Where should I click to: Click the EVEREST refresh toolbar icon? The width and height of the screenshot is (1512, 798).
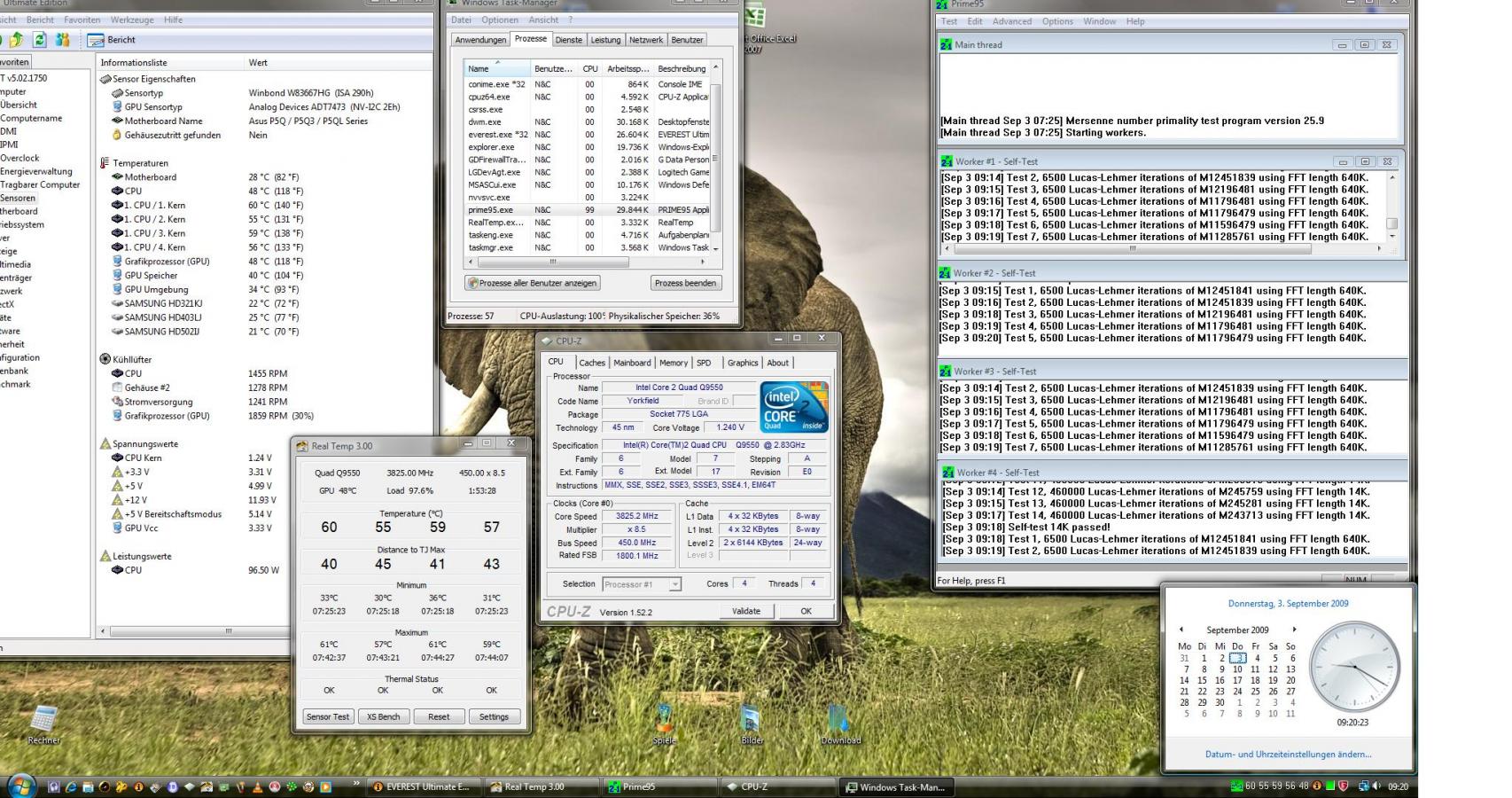click(39, 40)
